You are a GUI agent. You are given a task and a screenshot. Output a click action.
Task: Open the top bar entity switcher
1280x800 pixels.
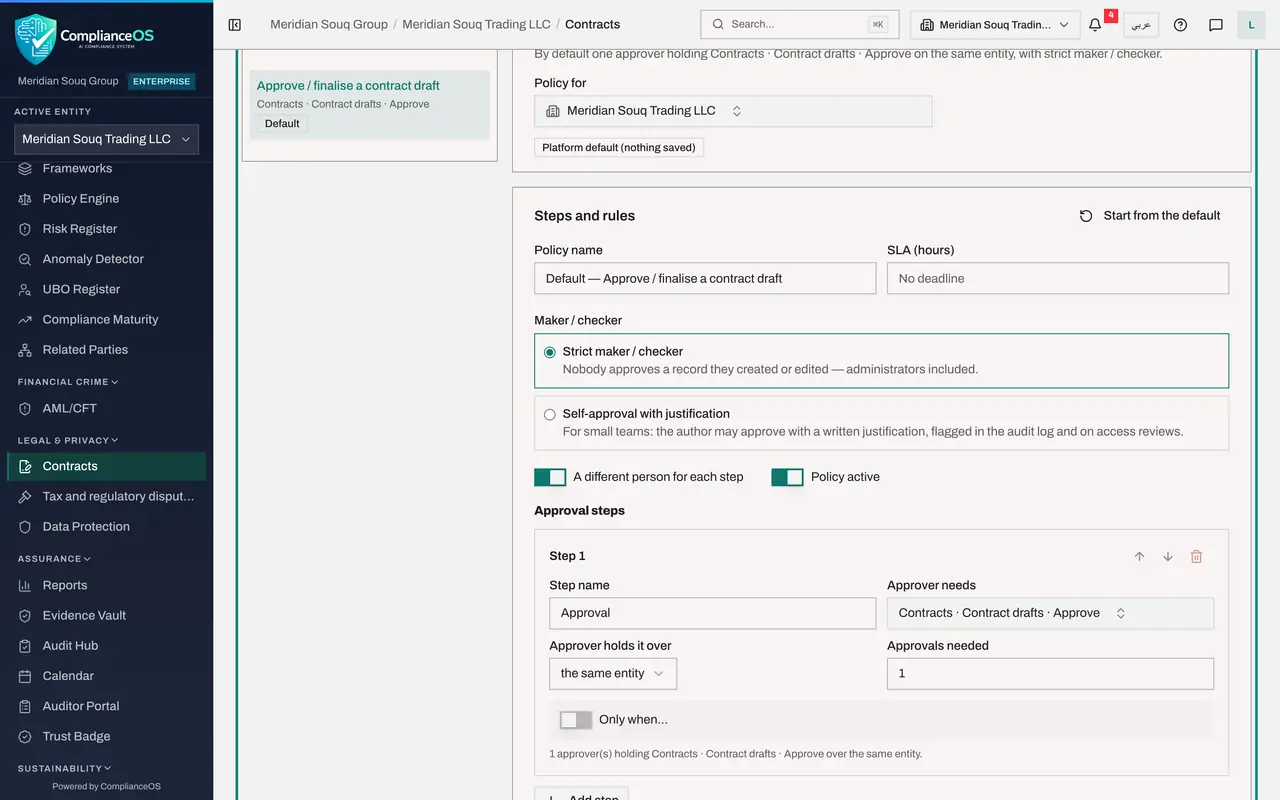[995, 25]
